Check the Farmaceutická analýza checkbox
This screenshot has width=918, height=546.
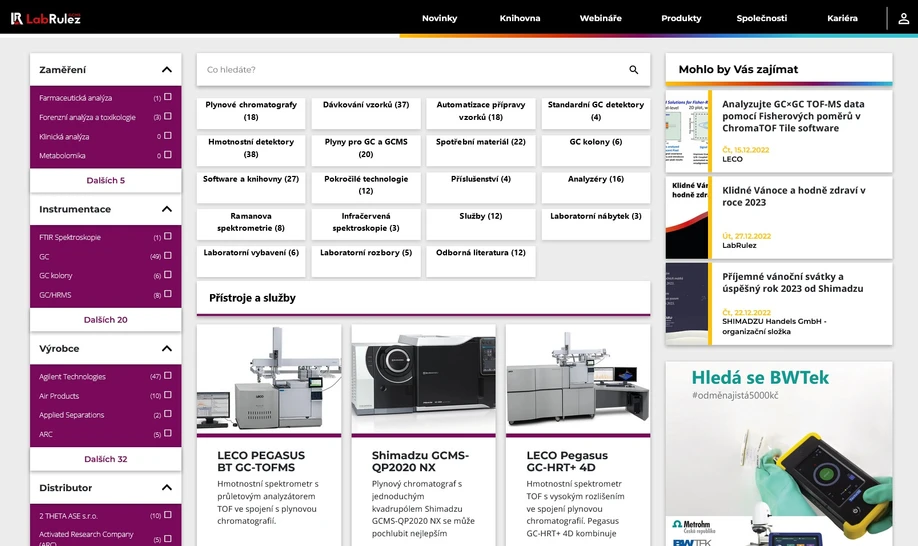point(168,97)
